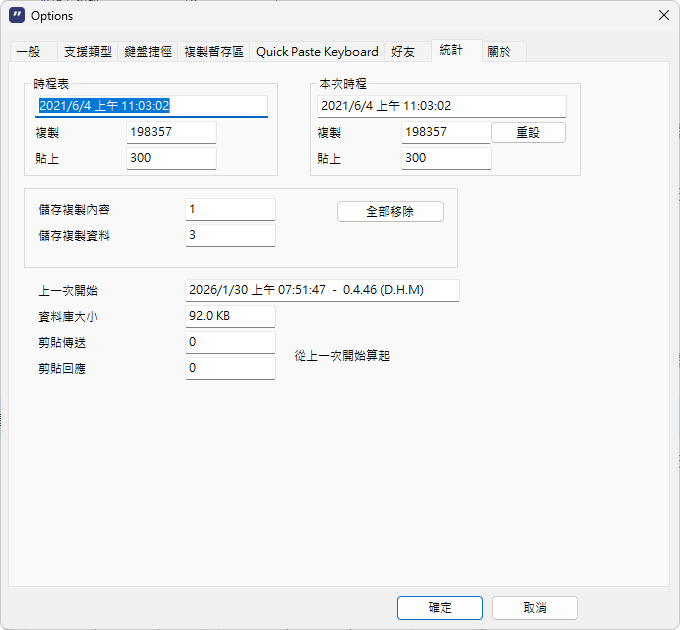Viewport: 680px width, 630px height.
Task: Close the Options dialog window
Action: pyautogui.click(x=663, y=16)
